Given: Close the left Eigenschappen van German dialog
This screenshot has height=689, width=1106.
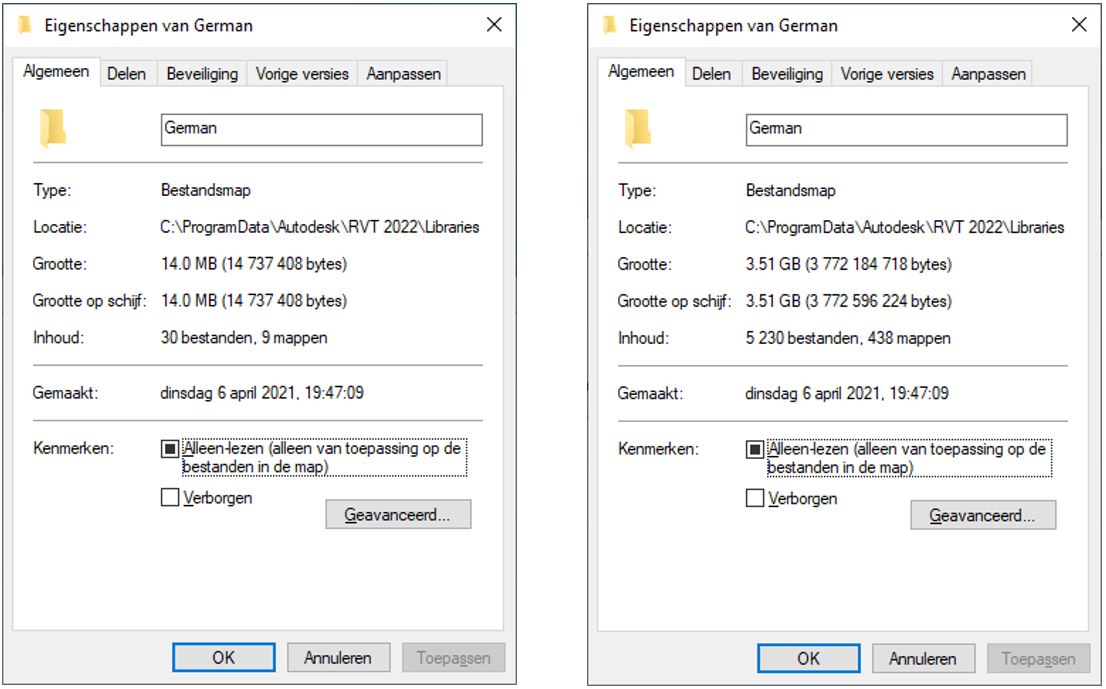Looking at the screenshot, I should tap(494, 25).
